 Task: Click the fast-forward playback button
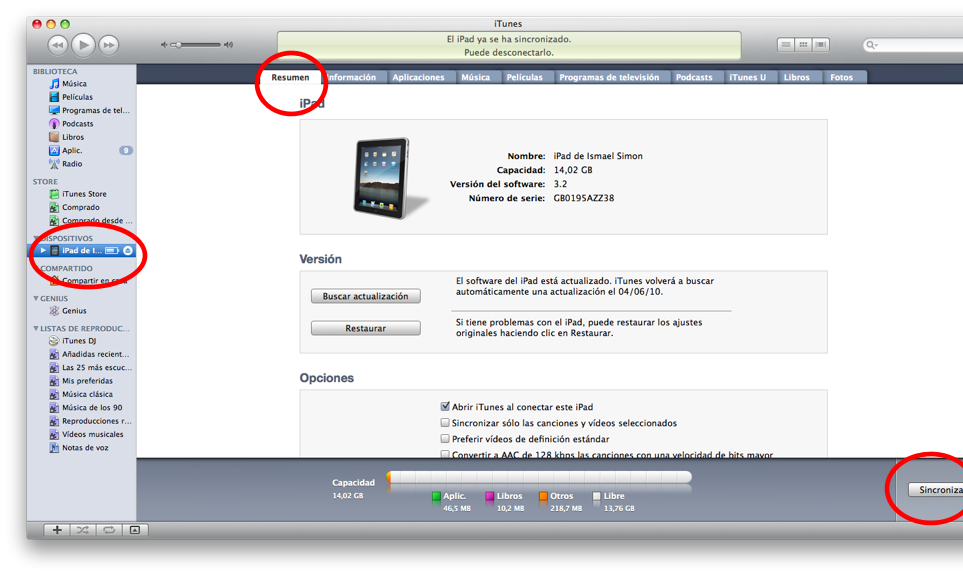coord(109,45)
